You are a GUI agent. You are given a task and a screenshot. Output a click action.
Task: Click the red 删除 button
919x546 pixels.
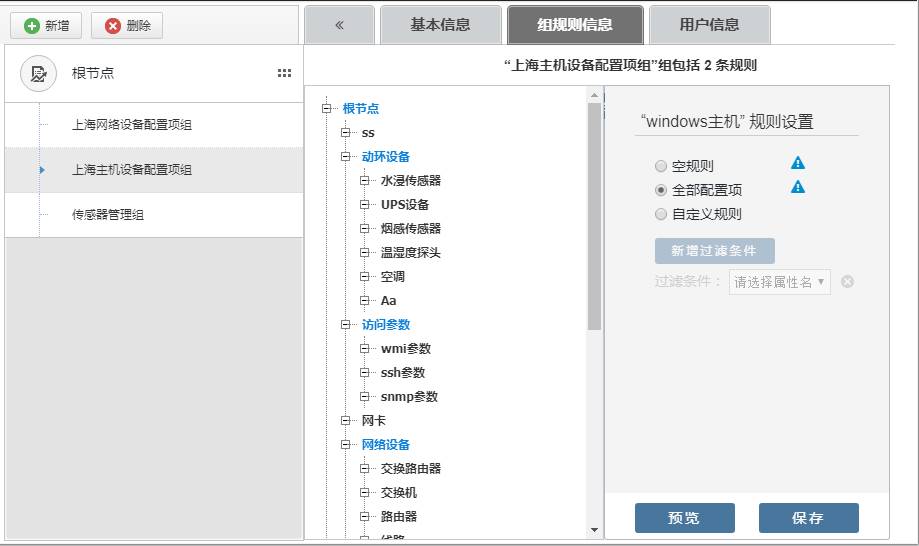click(x=127, y=26)
